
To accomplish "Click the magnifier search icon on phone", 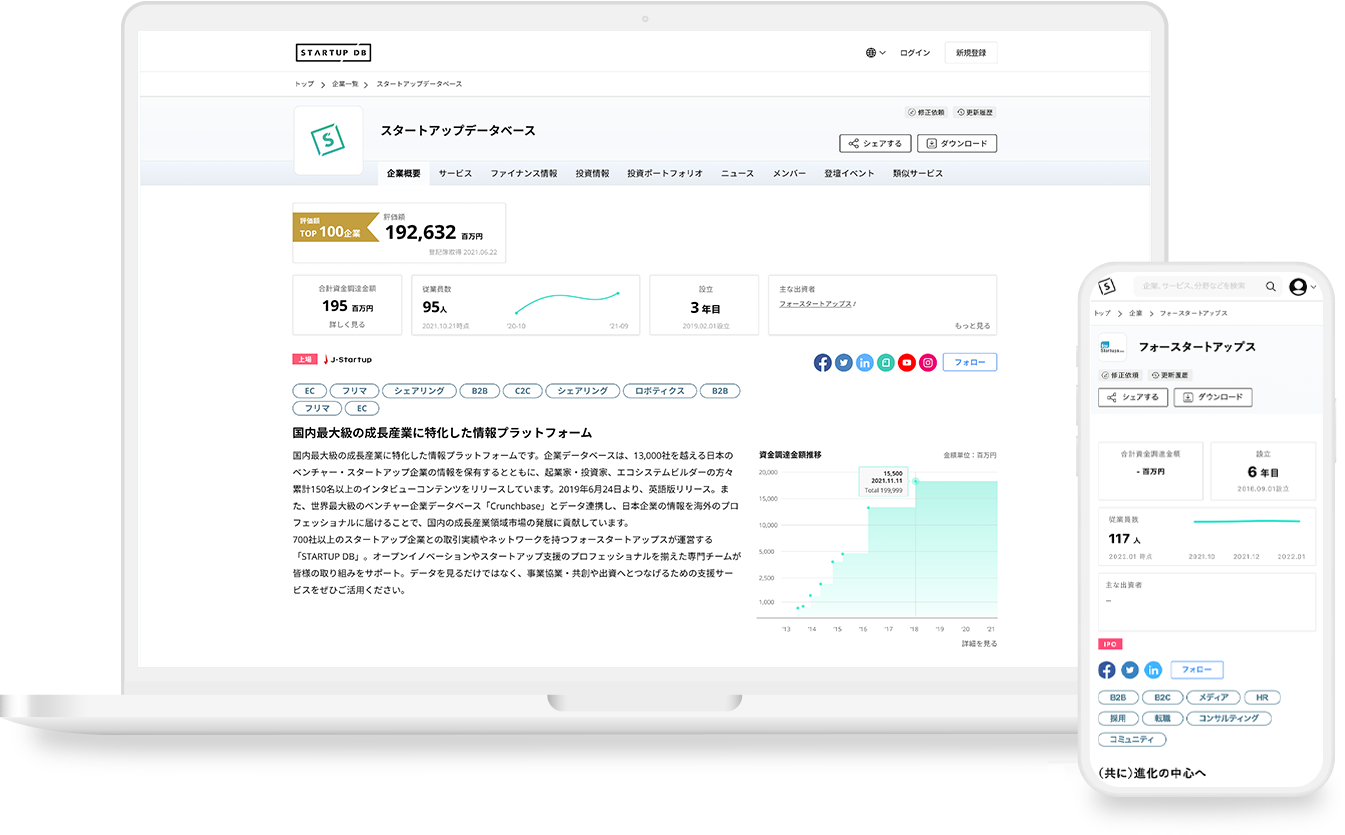I will [x=1271, y=286].
